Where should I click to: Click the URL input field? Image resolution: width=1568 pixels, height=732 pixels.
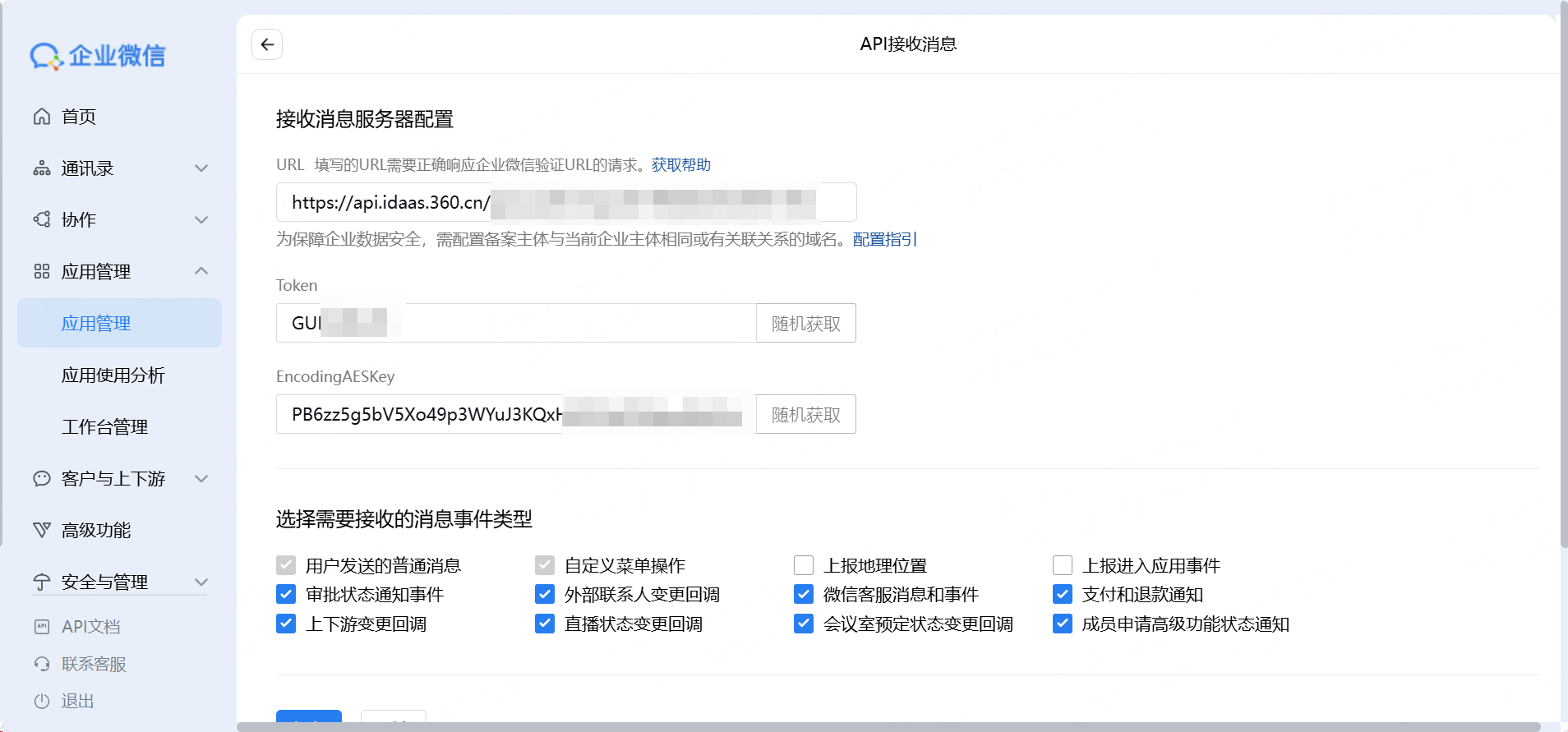(x=565, y=202)
